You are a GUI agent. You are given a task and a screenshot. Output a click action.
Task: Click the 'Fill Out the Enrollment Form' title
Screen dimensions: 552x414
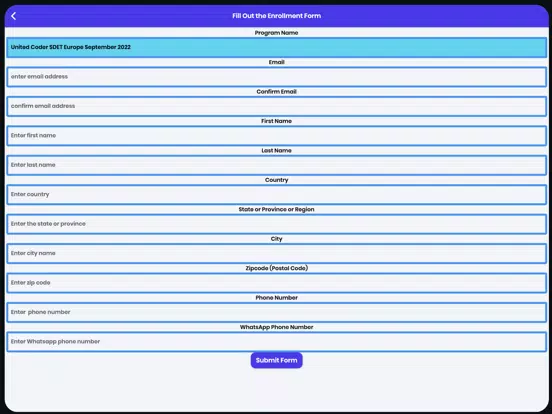coord(276,16)
